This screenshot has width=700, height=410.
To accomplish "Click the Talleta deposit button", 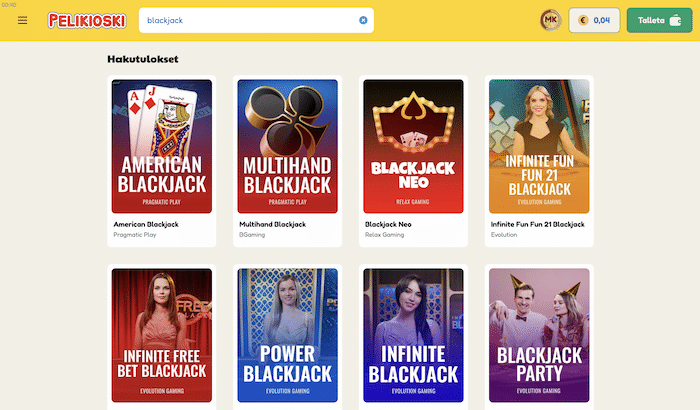I will point(659,20).
